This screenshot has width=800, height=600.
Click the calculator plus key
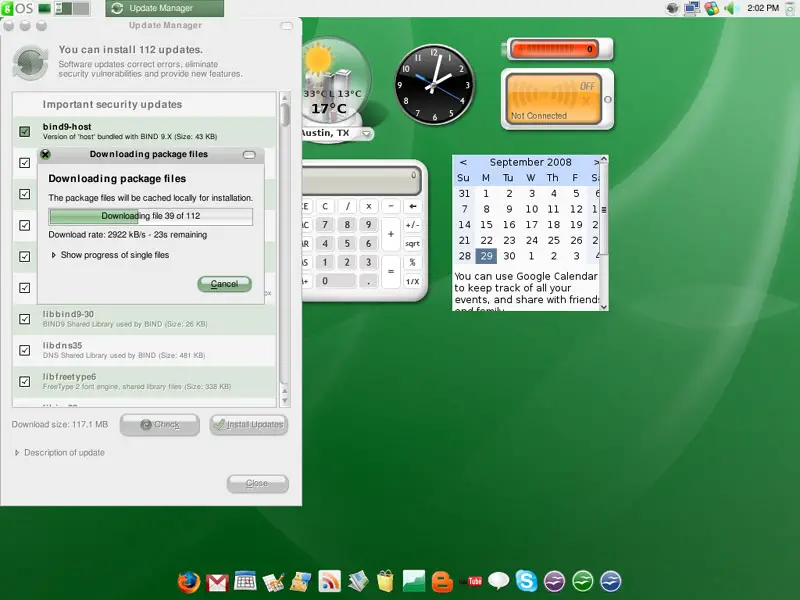[391, 234]
